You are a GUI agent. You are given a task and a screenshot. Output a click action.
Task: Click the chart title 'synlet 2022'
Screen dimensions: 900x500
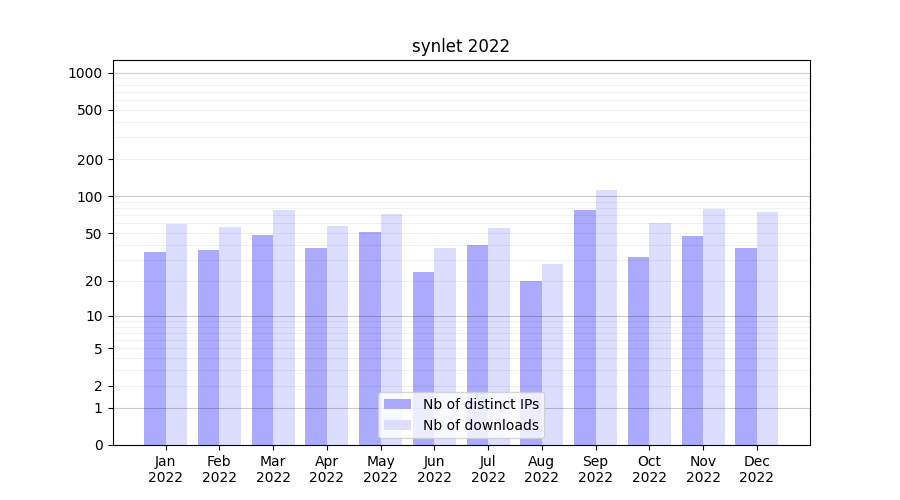(460, 46)
